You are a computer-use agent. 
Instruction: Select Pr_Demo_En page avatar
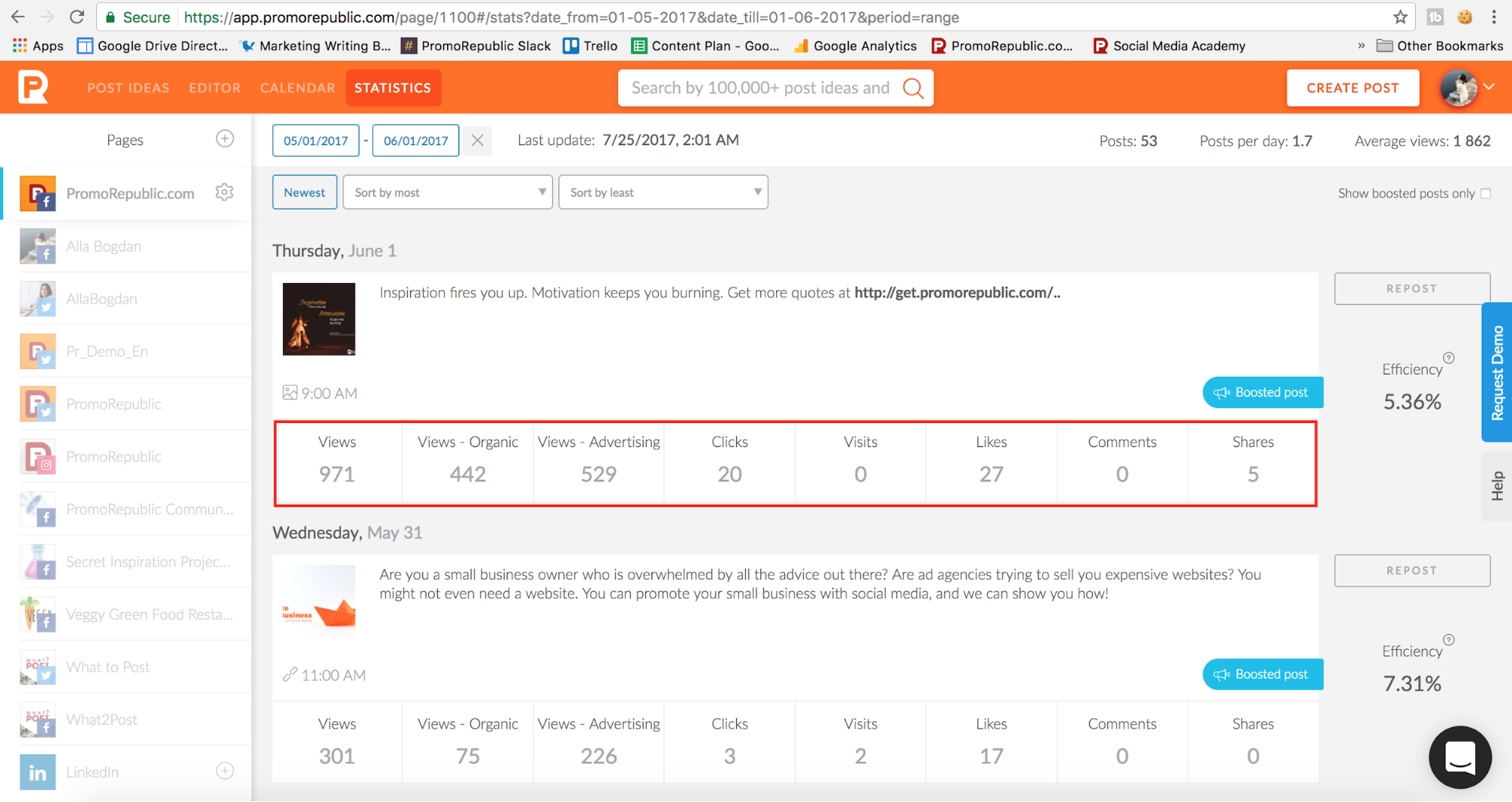pyautogui.click(x=38, y=351)
